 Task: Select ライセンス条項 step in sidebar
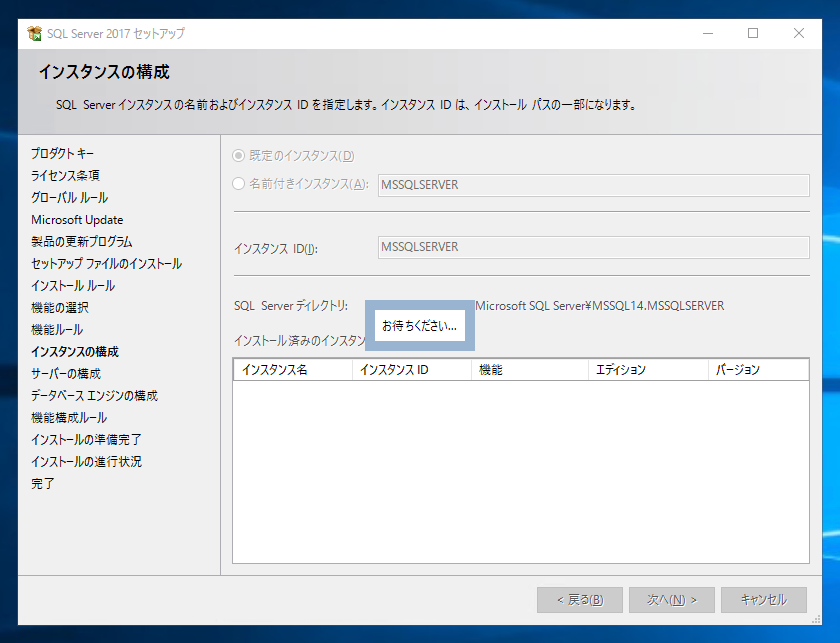65,176
